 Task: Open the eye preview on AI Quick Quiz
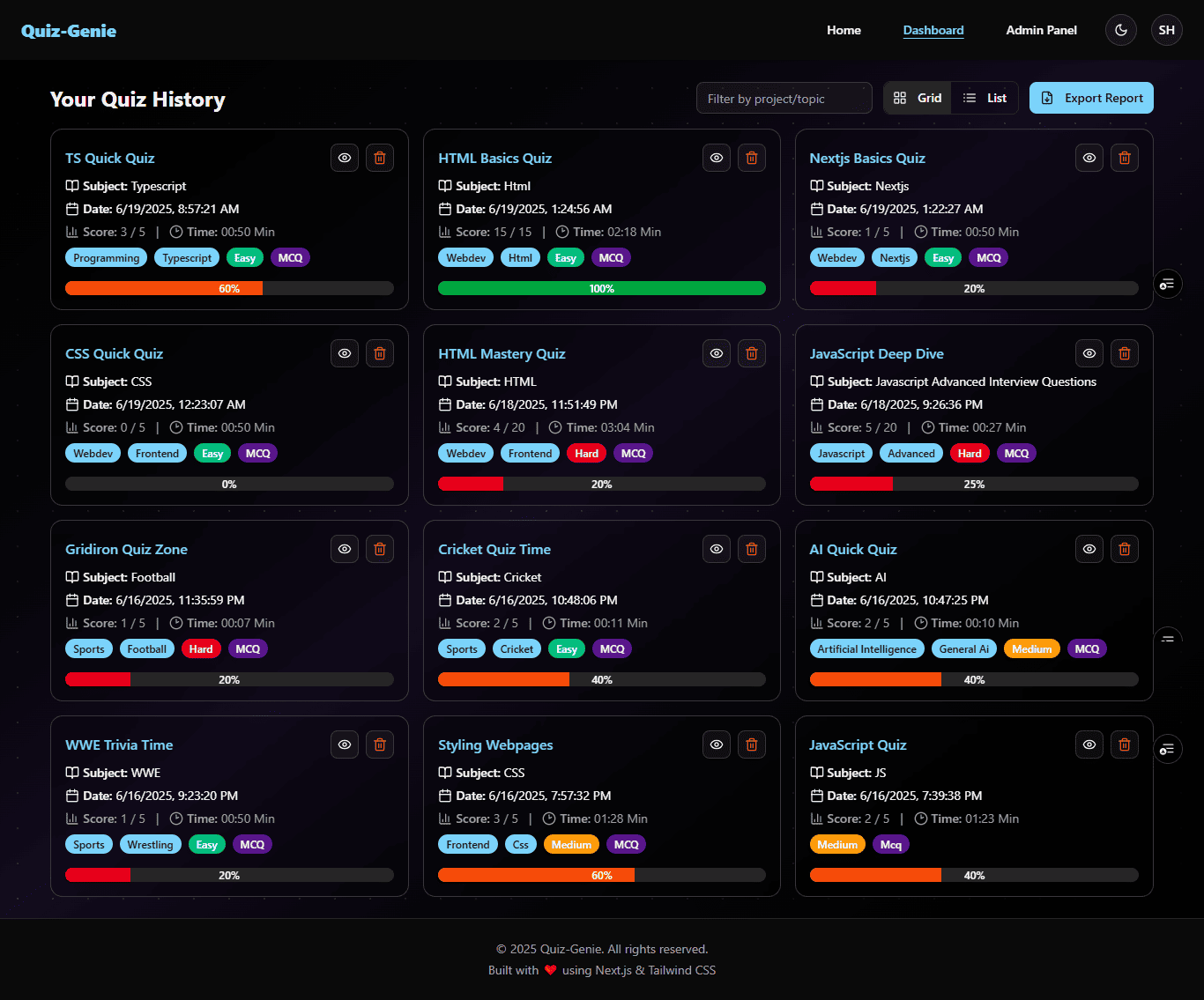pos(1089,549)
